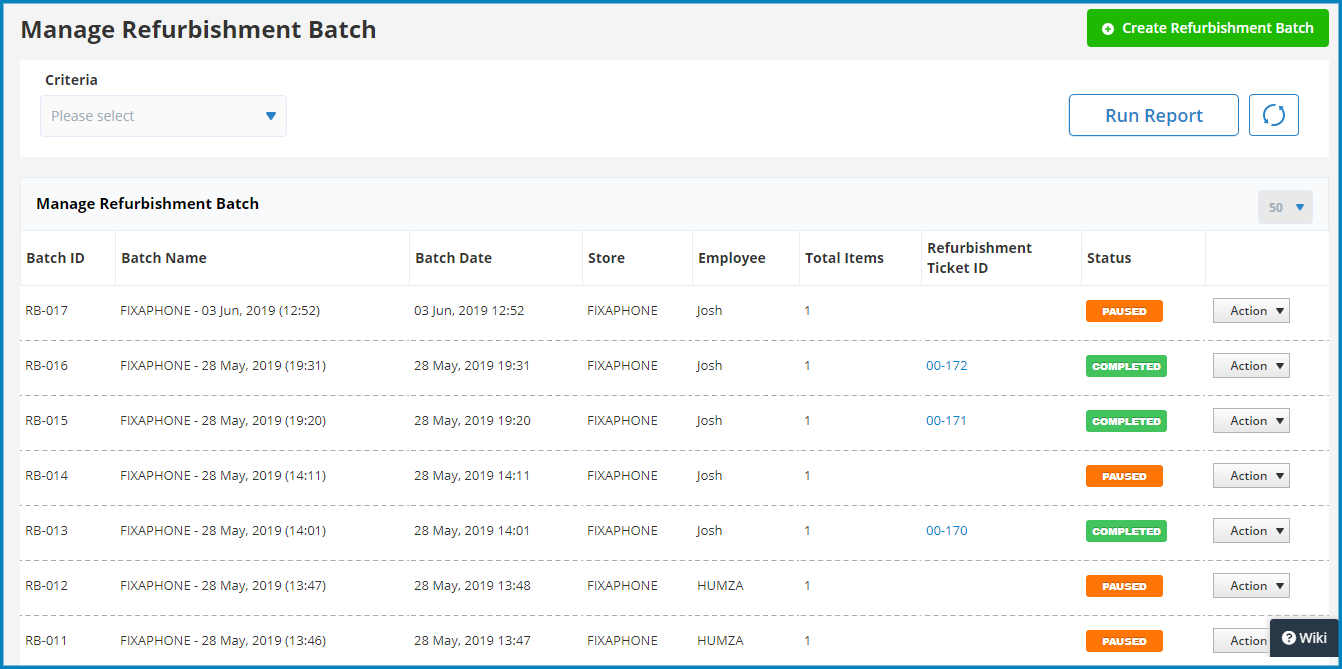1342x669 pixels.
Task: Click total items link for RB-016
Action: point(807,366)
